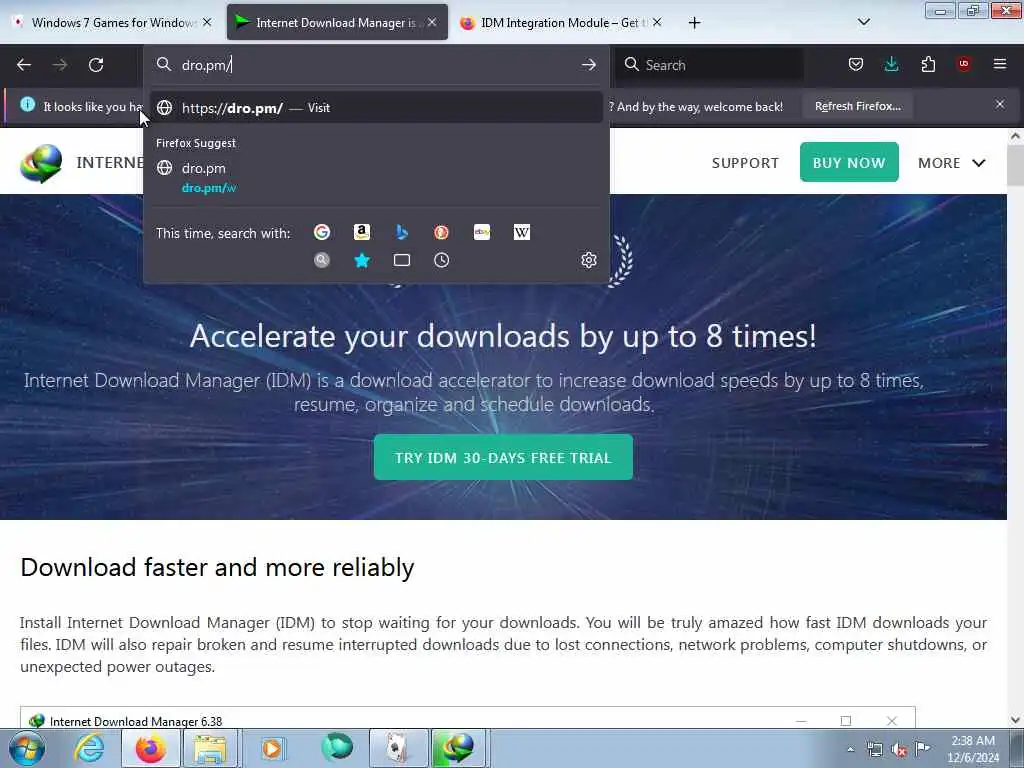Select the grey magnifier search engine icon
This screenshot has height=768, width=1024.
coord(322,261)
